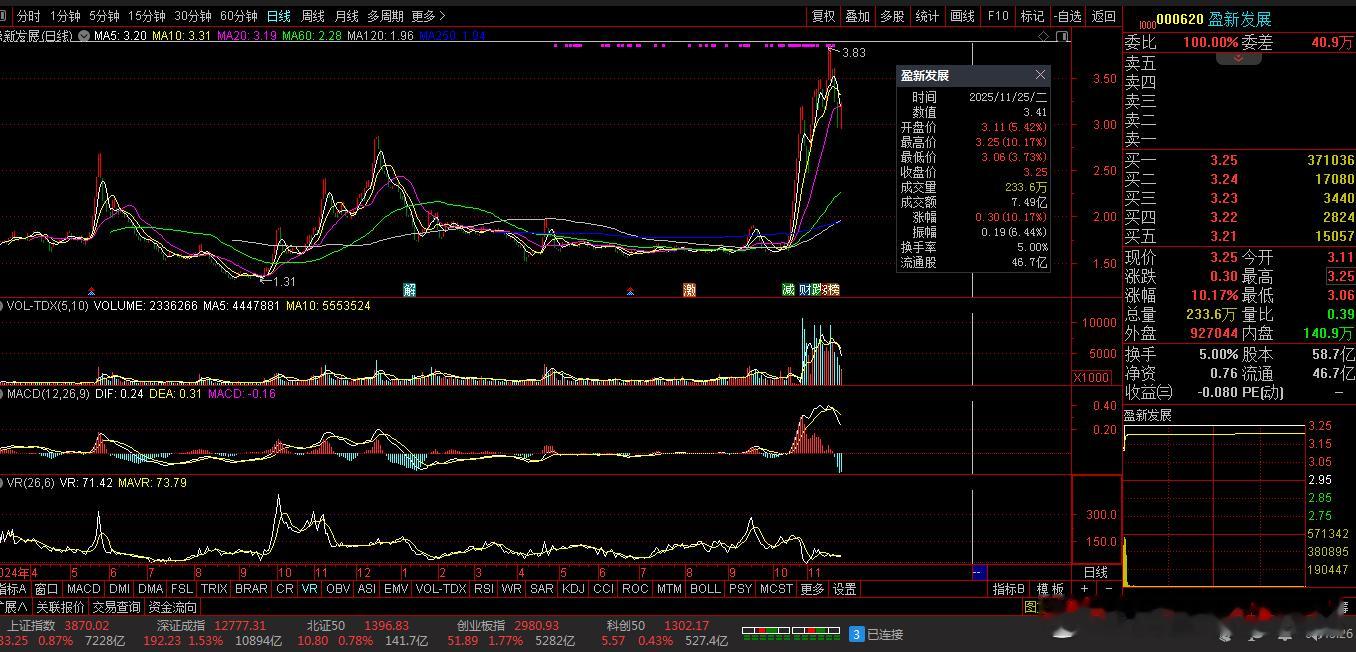Open the indicator dropdown next to 盈新发展(日线)
The height and width of the screenshot is (652, 1356).
[x=83, y=36]
